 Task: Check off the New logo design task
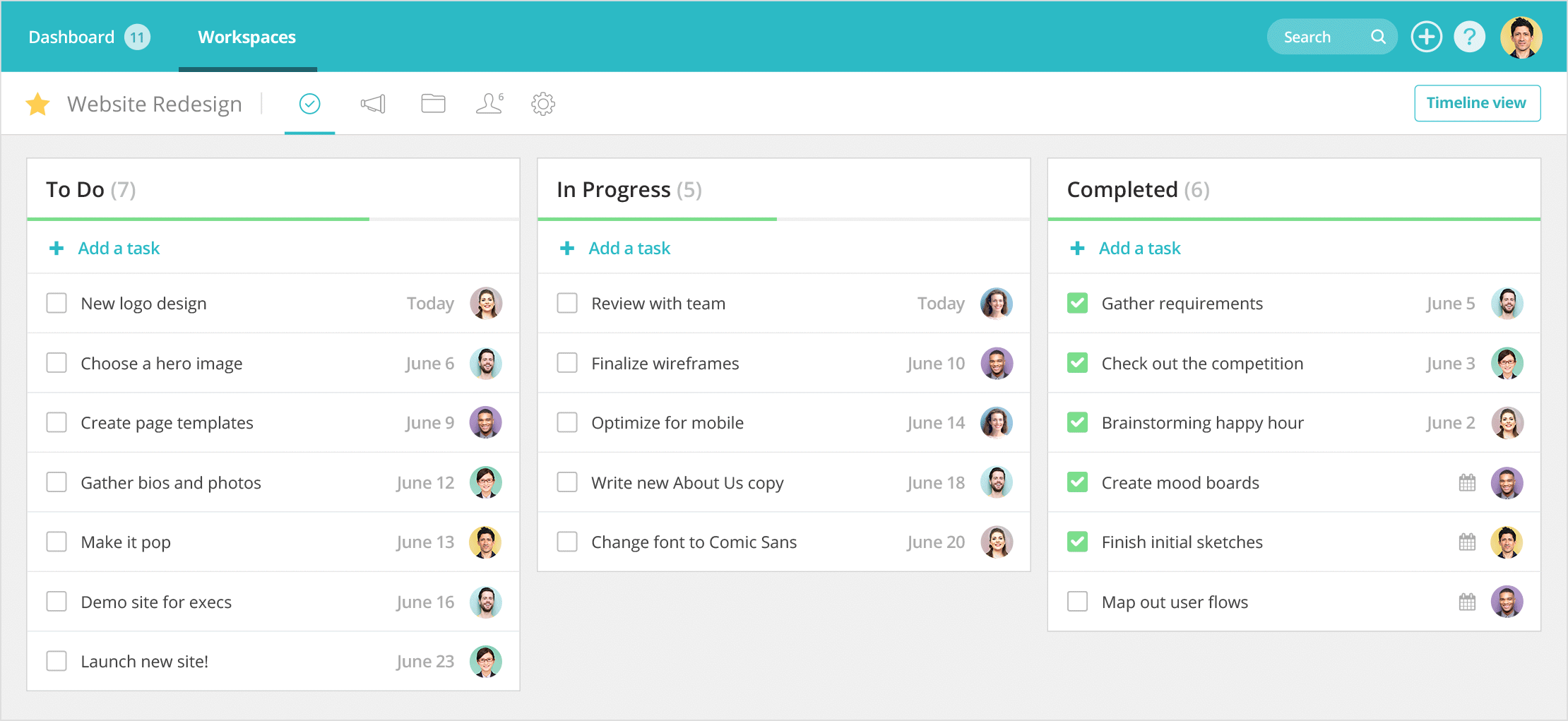coord(57,303)
